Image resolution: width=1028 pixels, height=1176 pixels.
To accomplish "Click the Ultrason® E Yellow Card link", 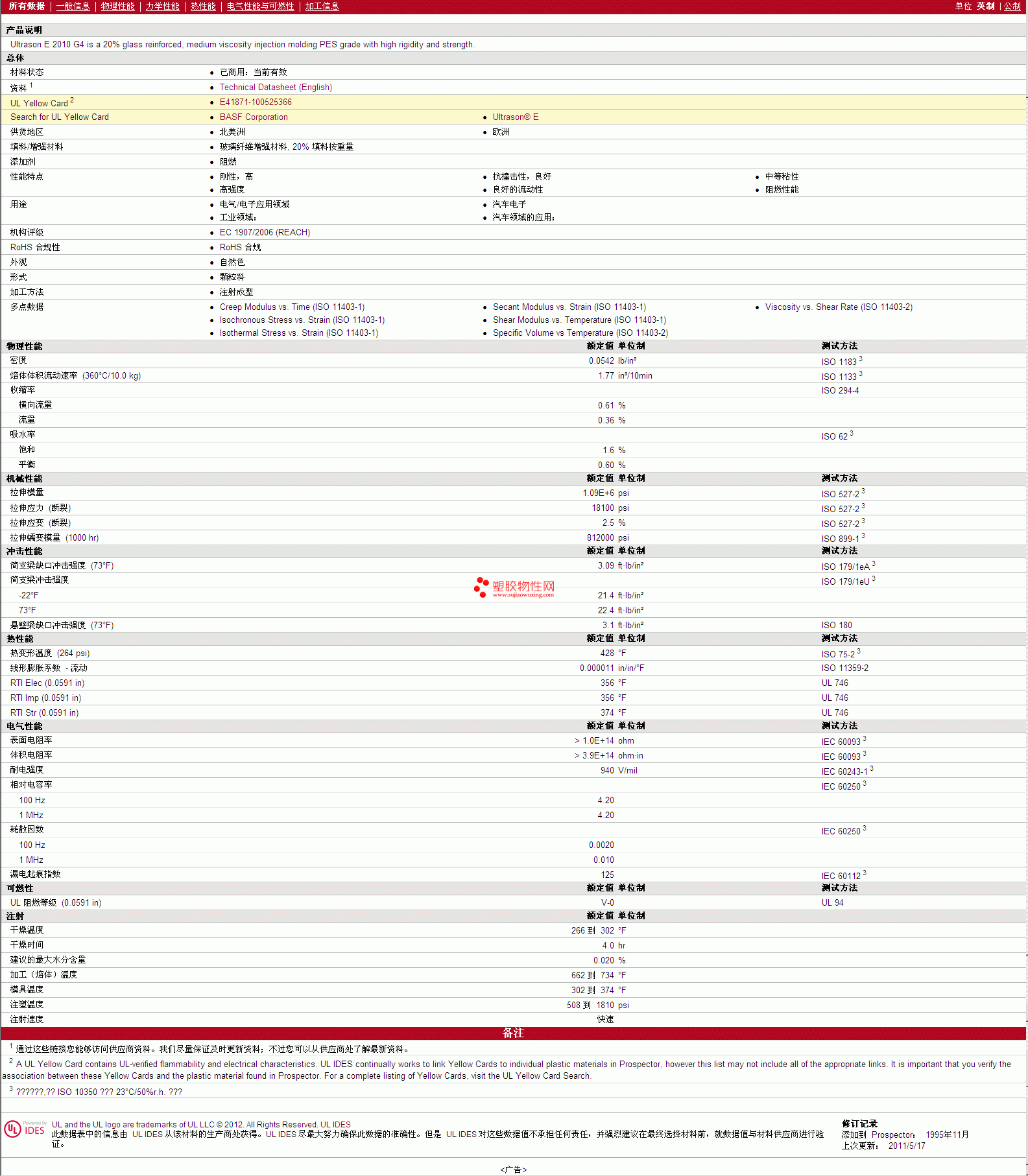I will click(516, 117).
